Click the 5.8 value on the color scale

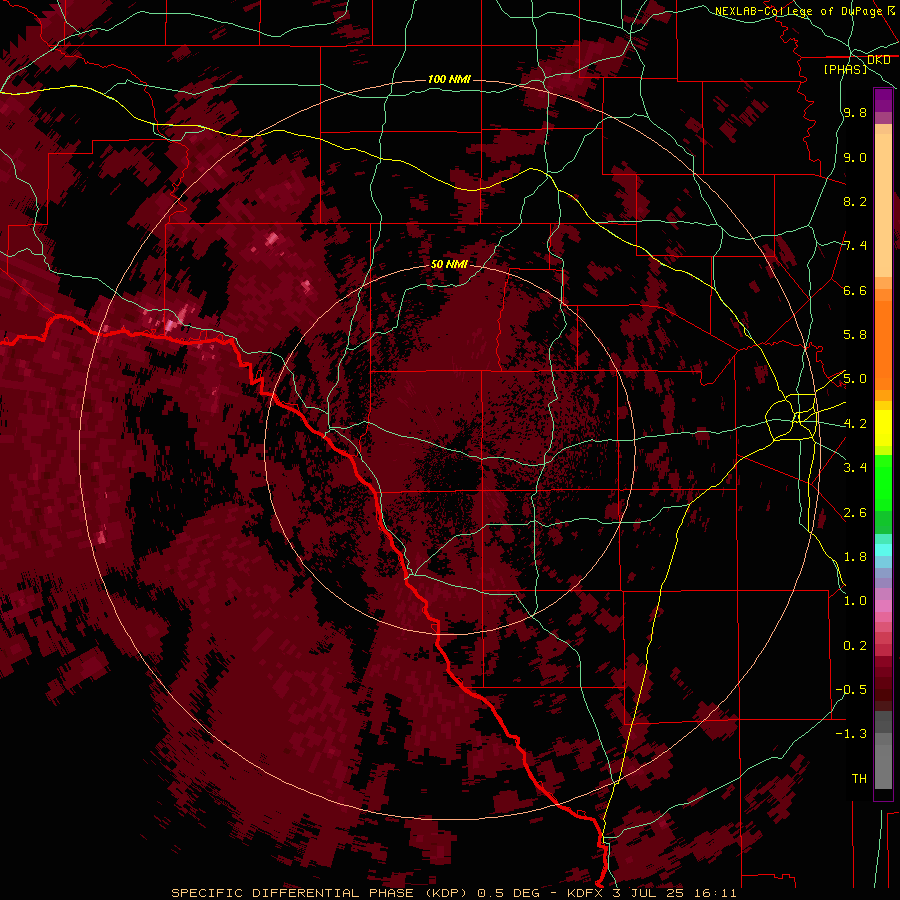855,335
